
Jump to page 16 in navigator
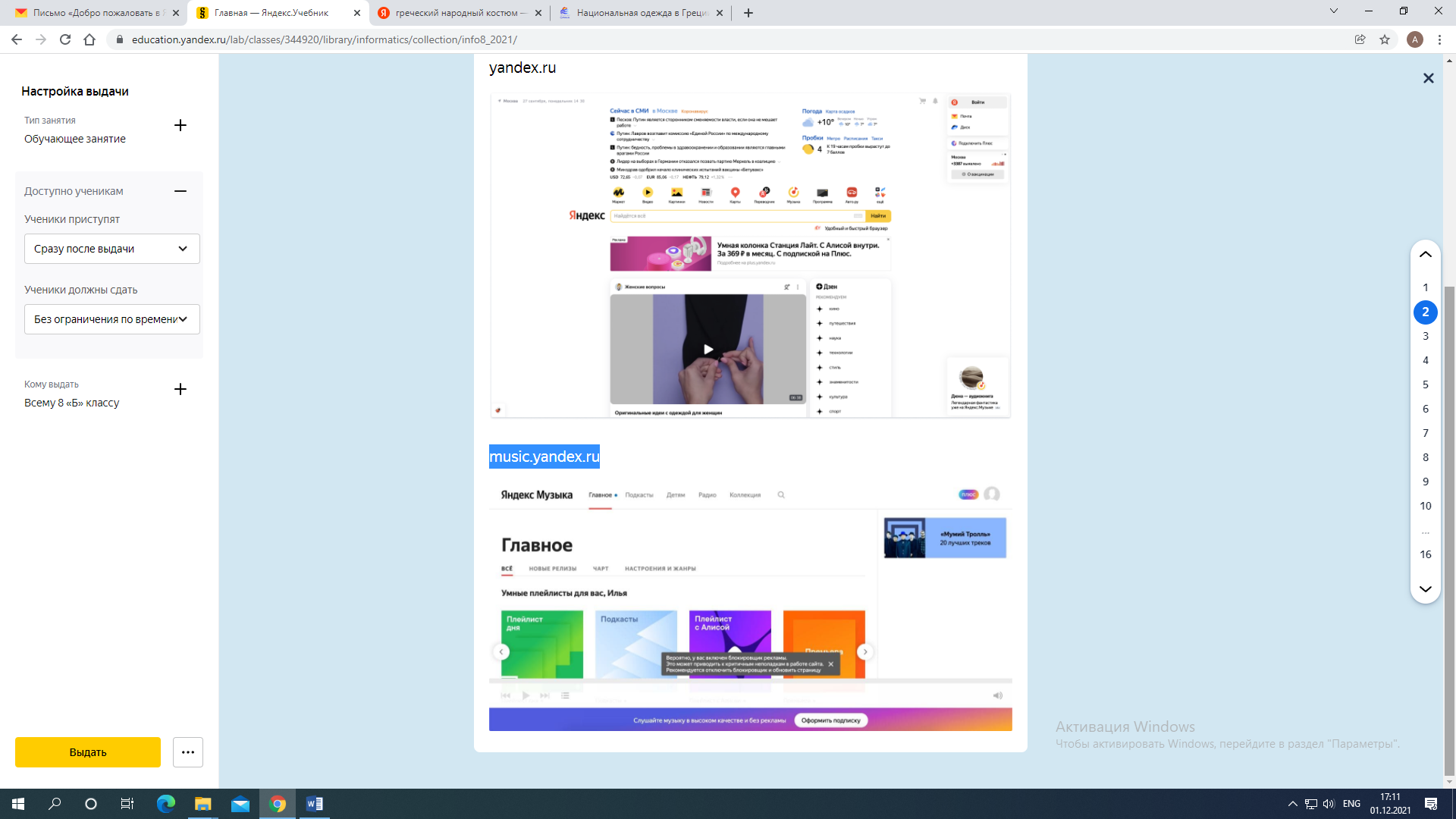[x=1426, y=554]
